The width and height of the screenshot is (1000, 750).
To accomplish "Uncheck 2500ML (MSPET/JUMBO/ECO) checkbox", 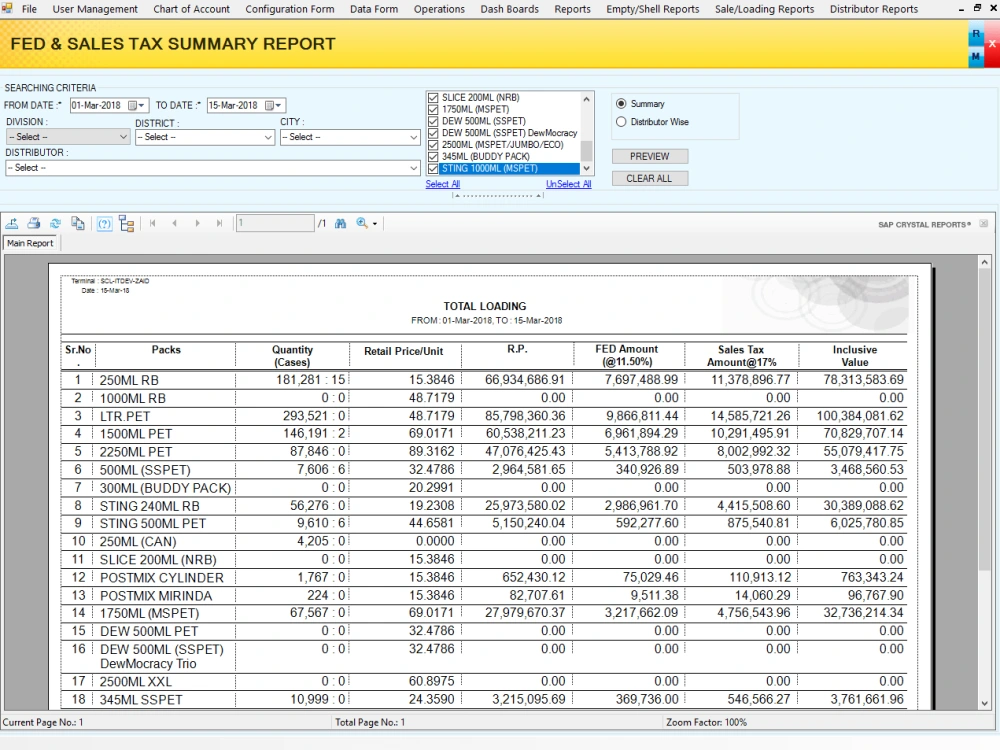I will coord(434,145).
